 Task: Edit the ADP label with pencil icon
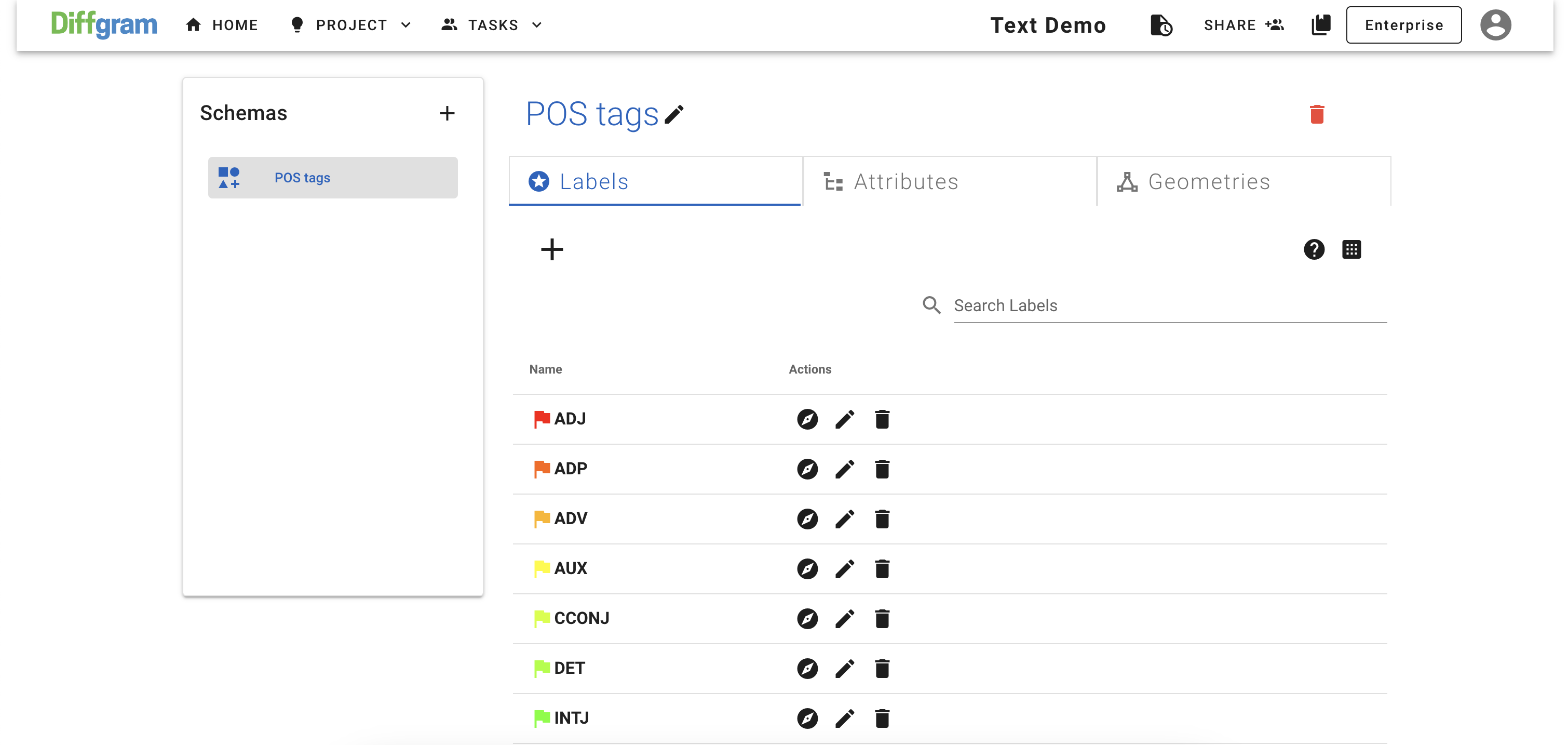click(844, 469)
